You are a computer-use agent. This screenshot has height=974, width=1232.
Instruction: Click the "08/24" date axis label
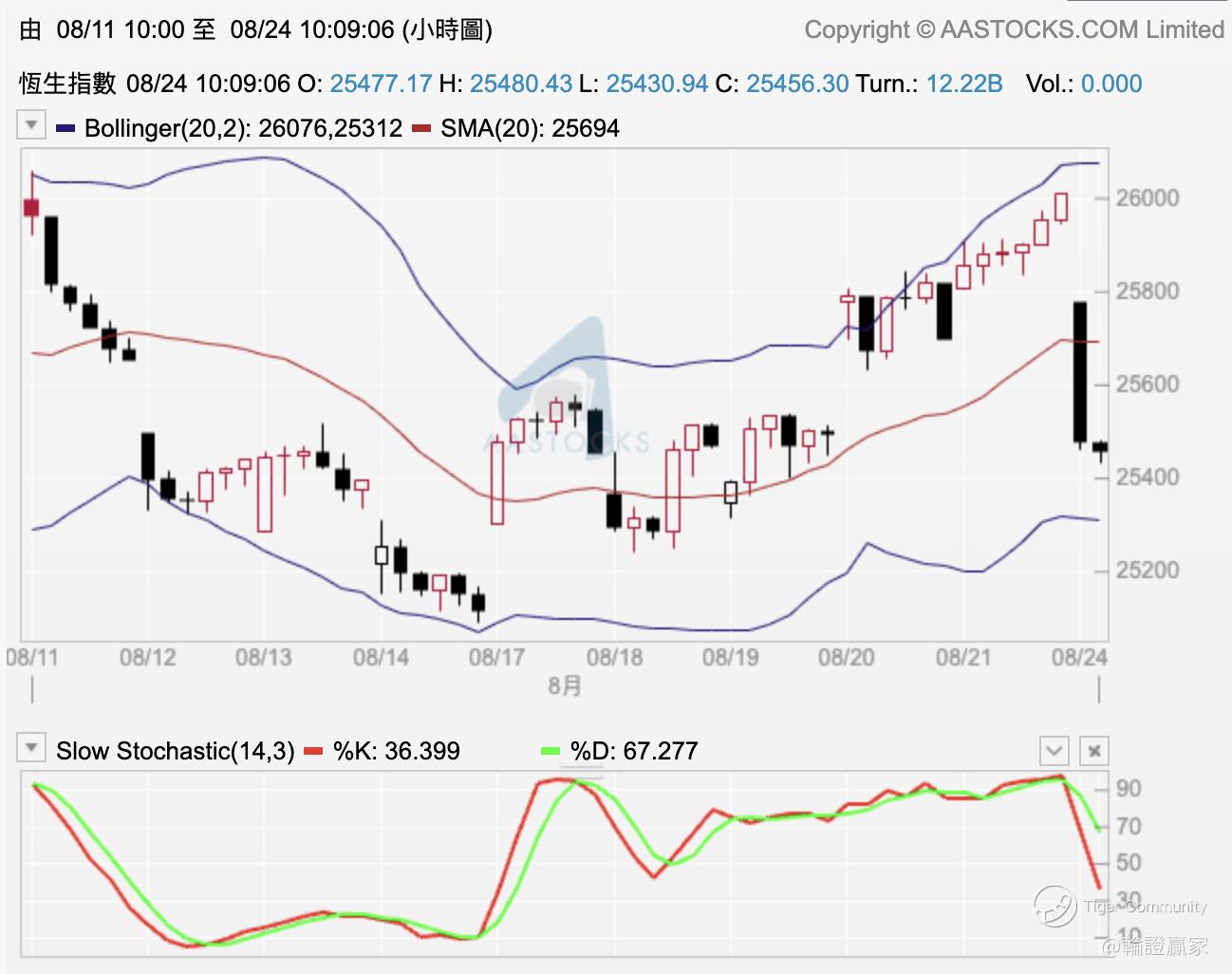pos(1080,657)
